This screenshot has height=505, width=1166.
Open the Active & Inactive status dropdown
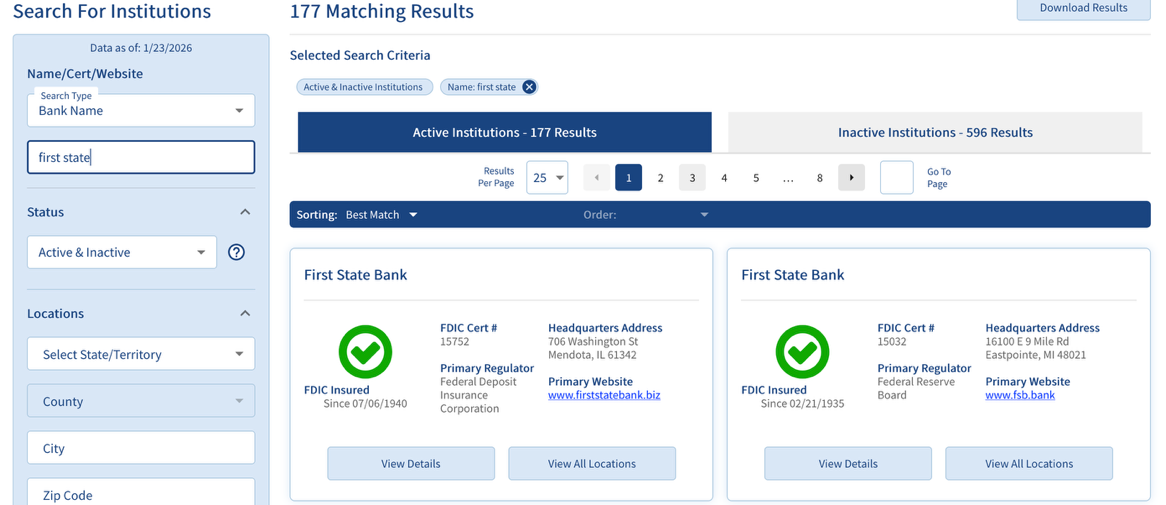pyautogui.click(x=121, y=252)
